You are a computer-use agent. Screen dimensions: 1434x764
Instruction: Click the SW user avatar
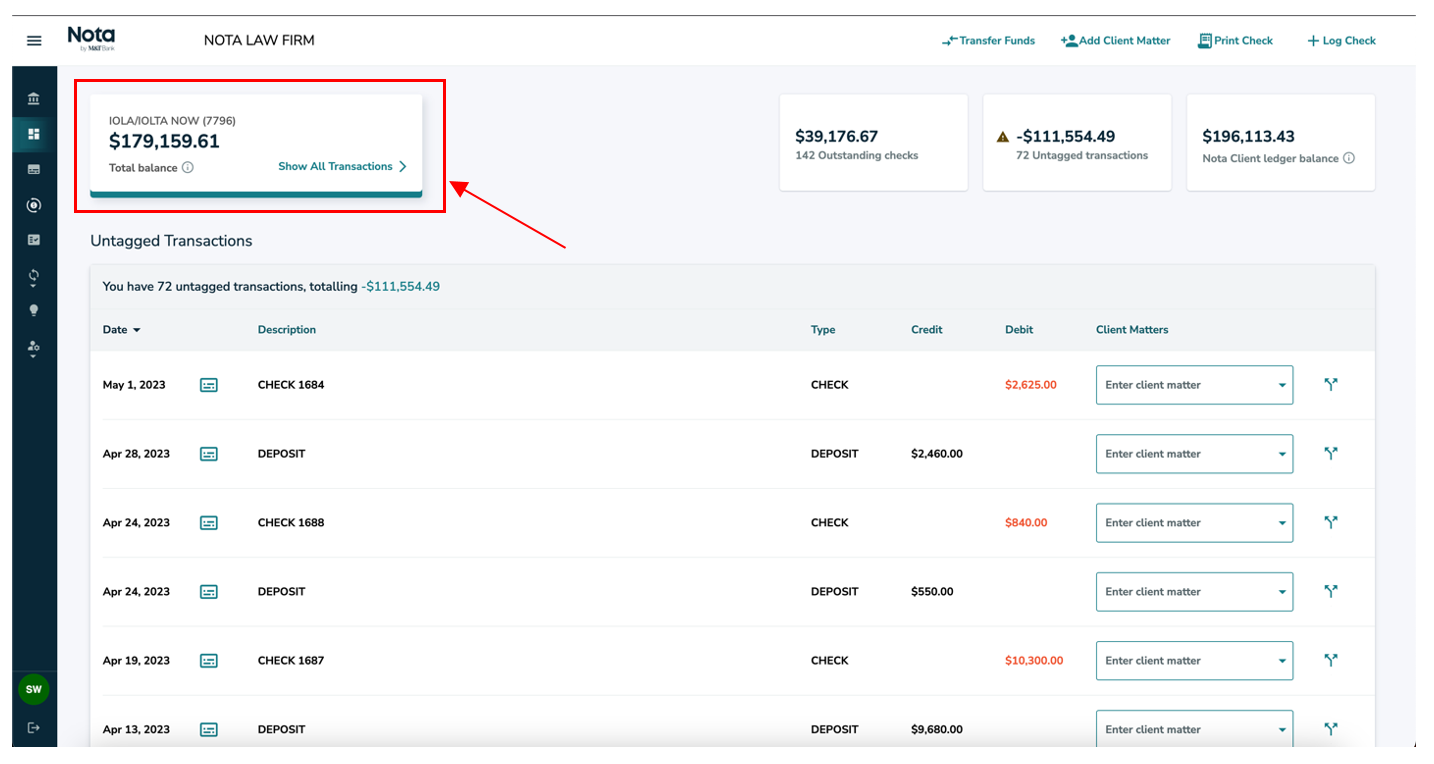coord(34,689)
